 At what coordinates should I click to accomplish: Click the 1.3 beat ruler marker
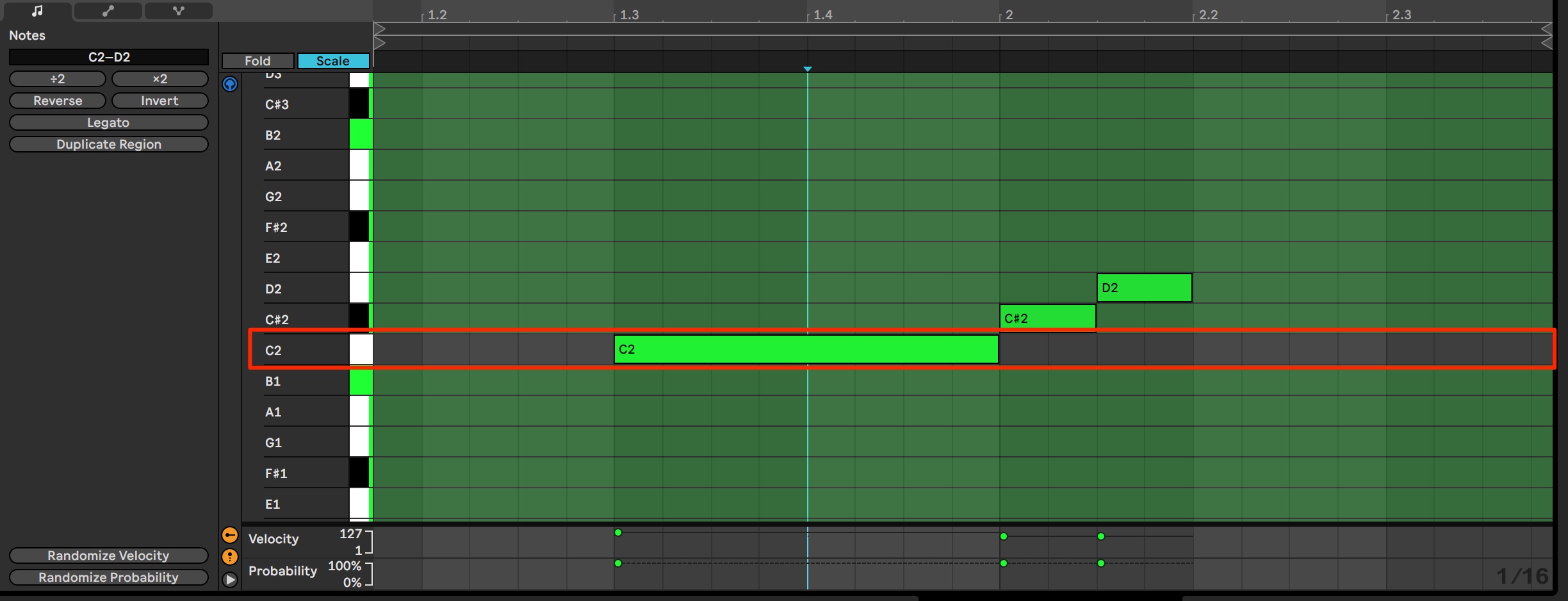click(x=629, y=15)
